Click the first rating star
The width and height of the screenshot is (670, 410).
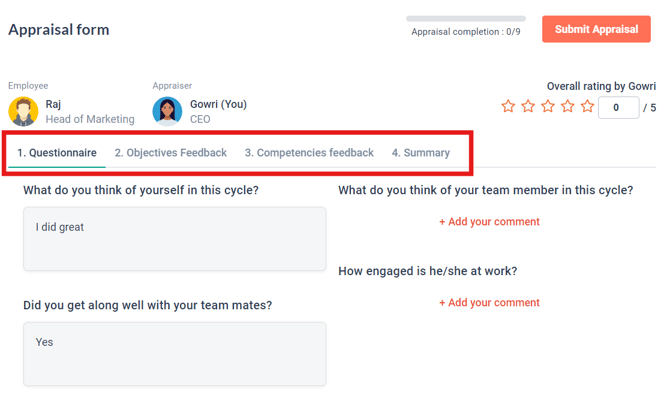[508, 106]
